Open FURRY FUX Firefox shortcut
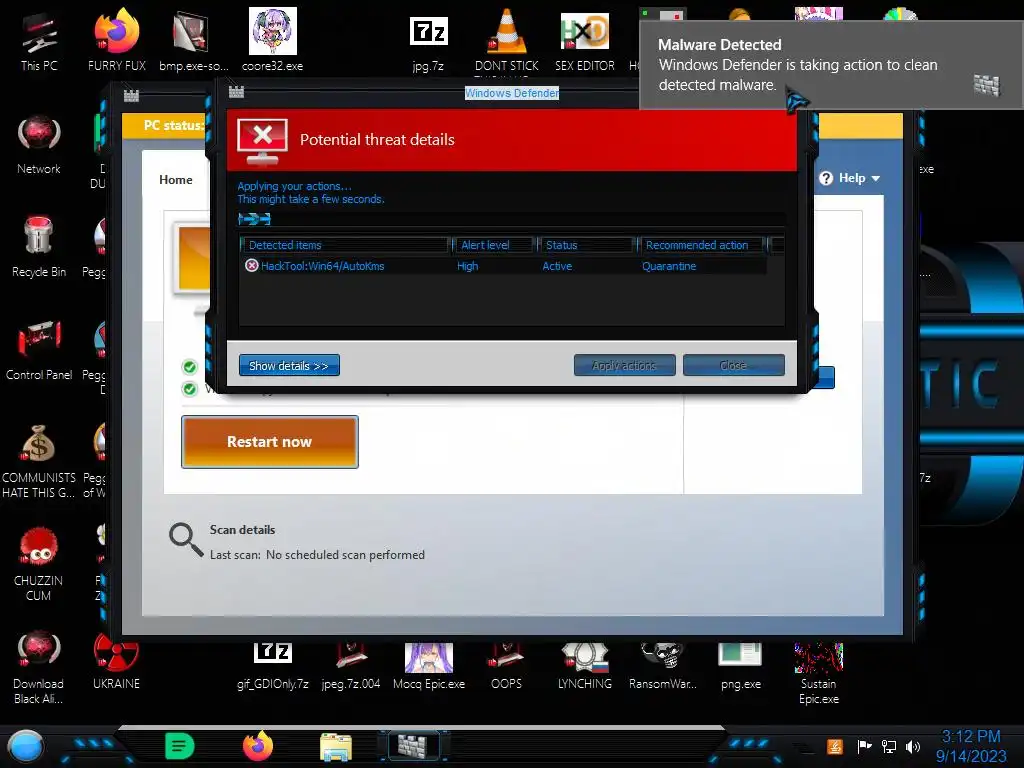Screen dimensions: 1024x768 (116, 42)
